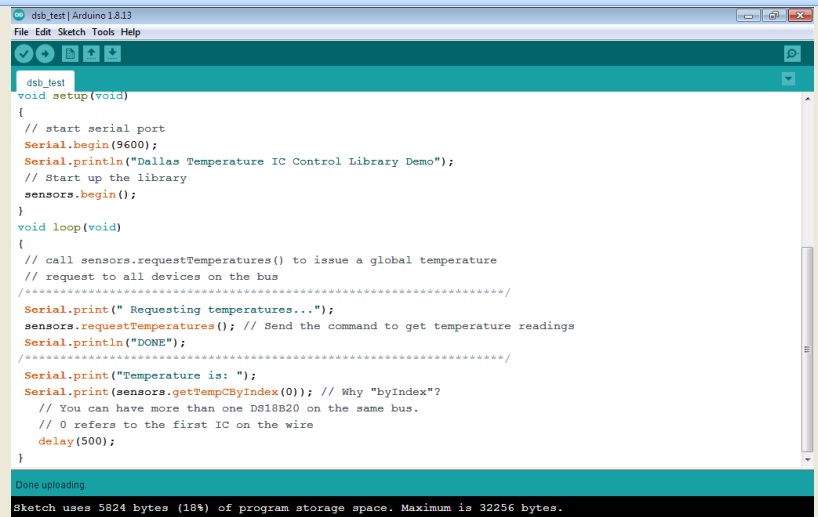Open the Help menu

(130, 32)
